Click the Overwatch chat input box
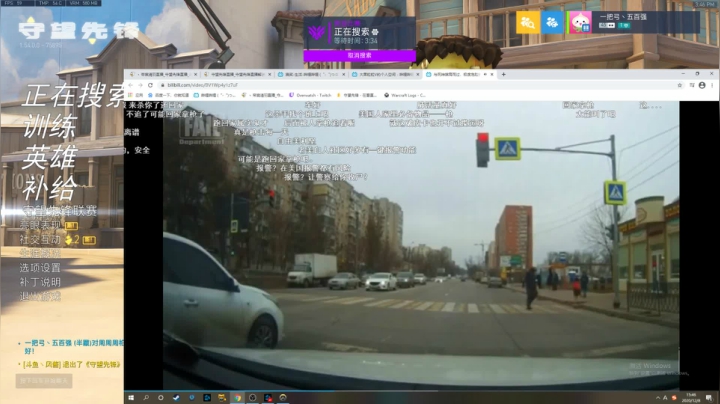 tap(44, 381)
